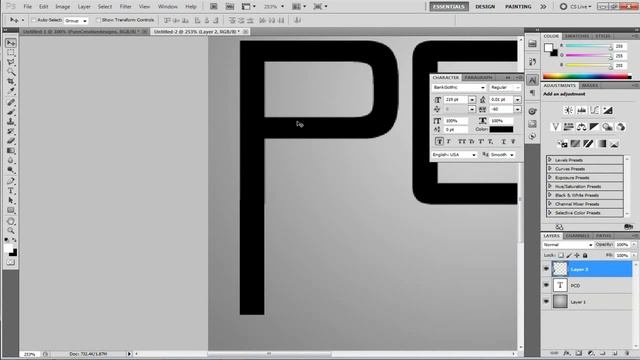Viewport: 640px width, 360px height.
Task: Open the Auto-Select Group dropdown
Action: [x=76, y=20]
